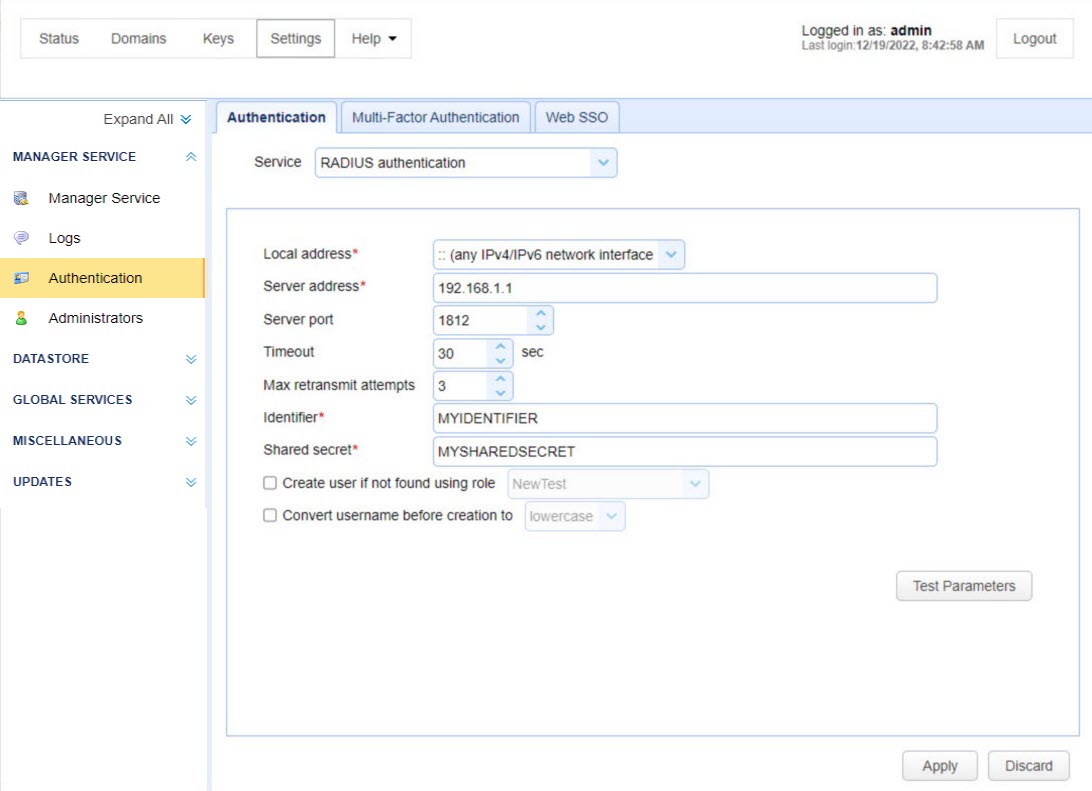Toggle Convert username before creation checkbox

270,516
